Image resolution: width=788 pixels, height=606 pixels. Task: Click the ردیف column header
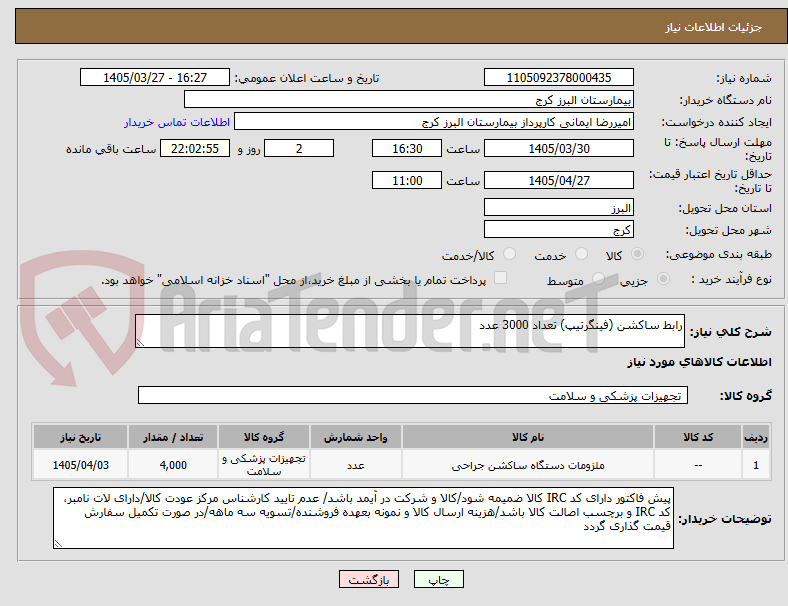point(756,437)
